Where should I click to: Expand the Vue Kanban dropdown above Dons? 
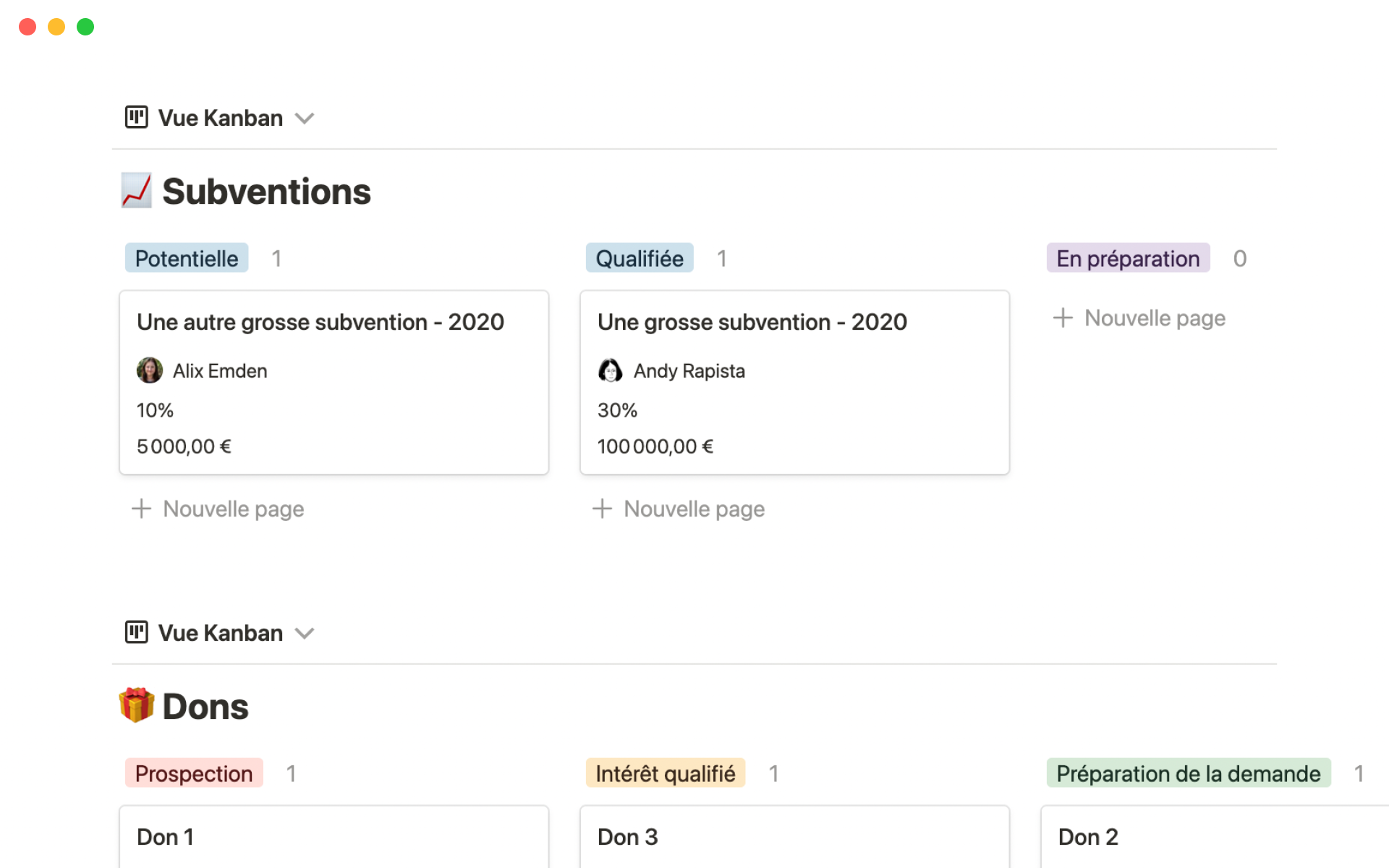click(x=305, y=633)
